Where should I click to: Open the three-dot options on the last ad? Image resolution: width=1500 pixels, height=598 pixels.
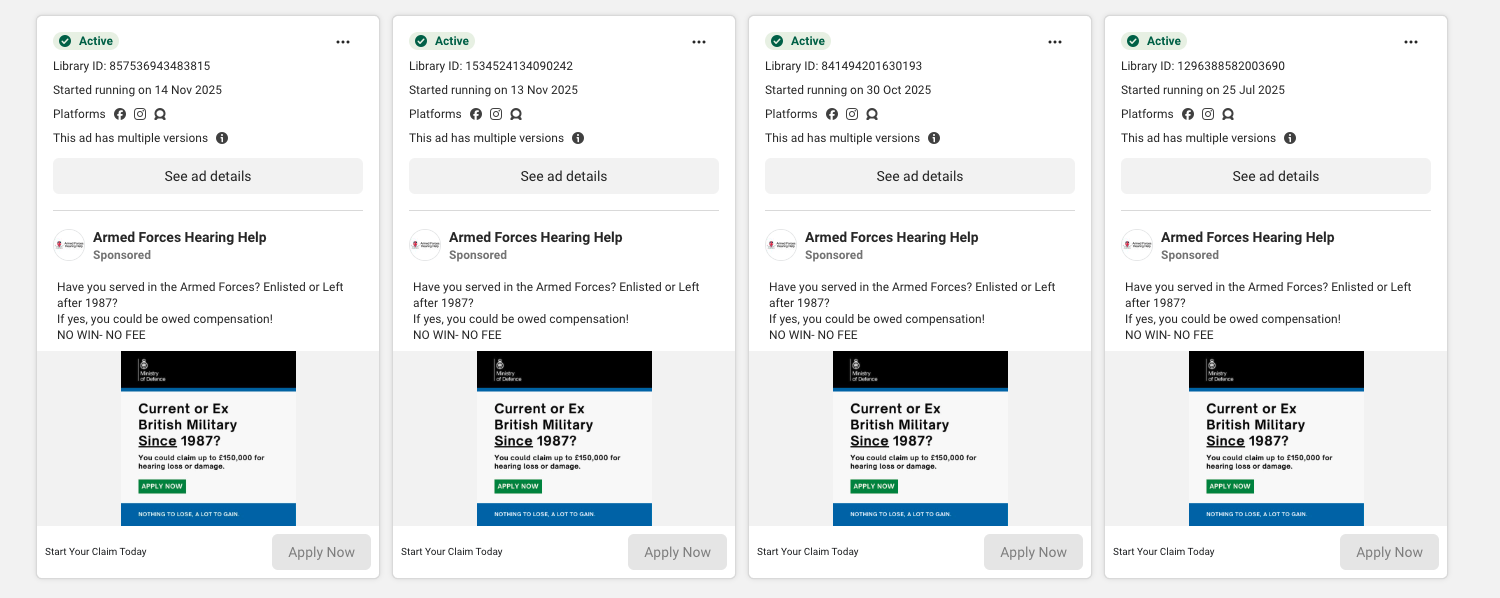(x=1411, y=41)
